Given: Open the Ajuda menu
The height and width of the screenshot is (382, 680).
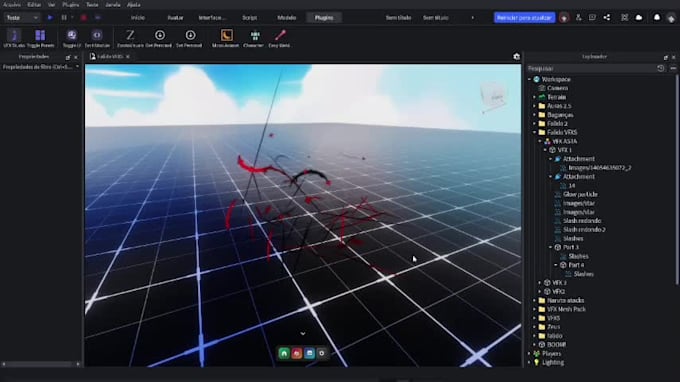Looking at the screenshot, I should point(134,5).
